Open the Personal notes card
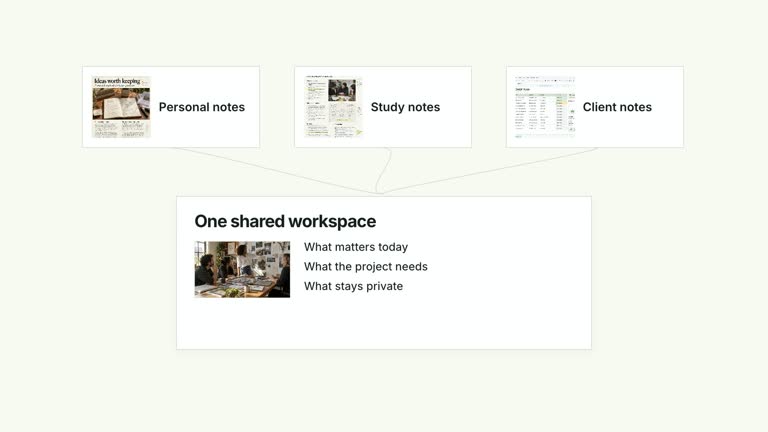Image resolution: width=768 pixels, height=432 pixels. [171, 107]
